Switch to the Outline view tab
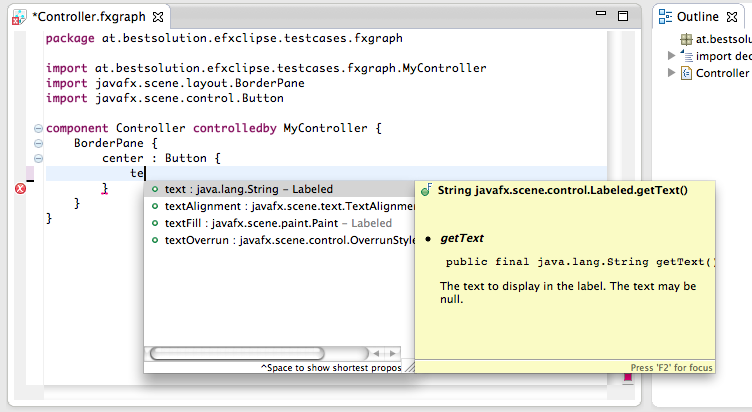Viewport: 752px width, 412px height. (697, 17)
